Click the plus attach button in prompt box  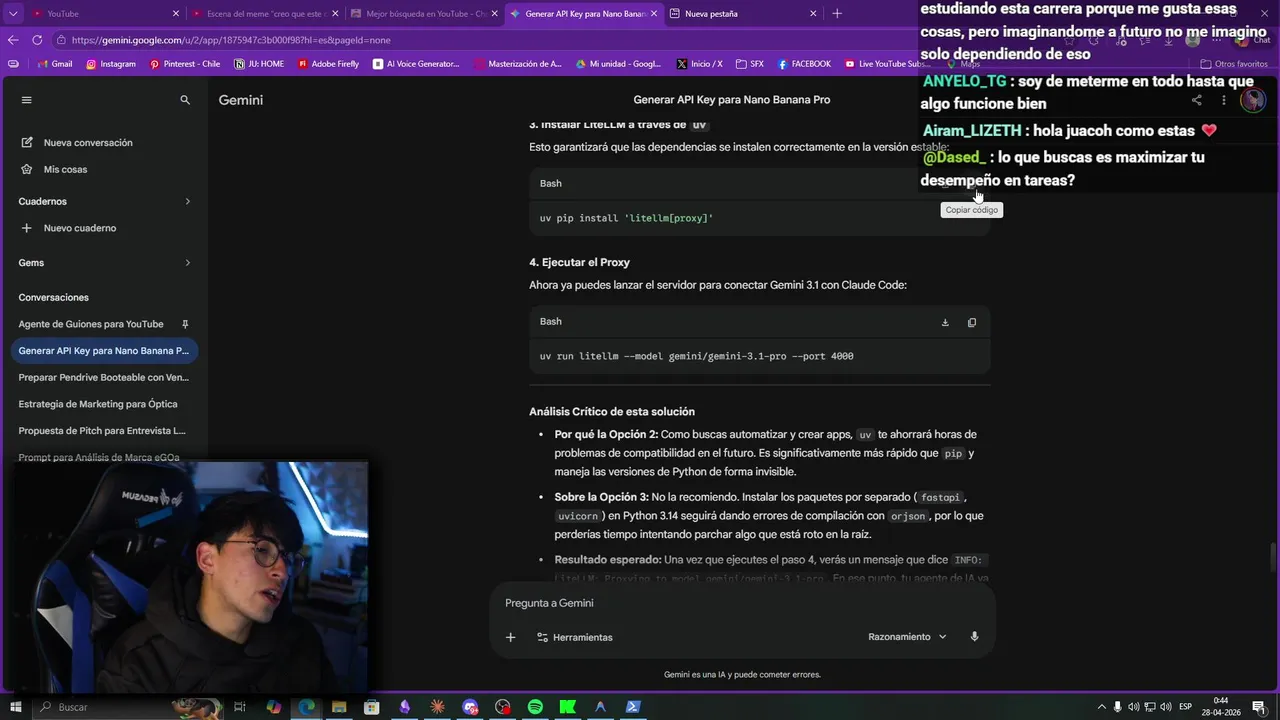click(510, 637)
